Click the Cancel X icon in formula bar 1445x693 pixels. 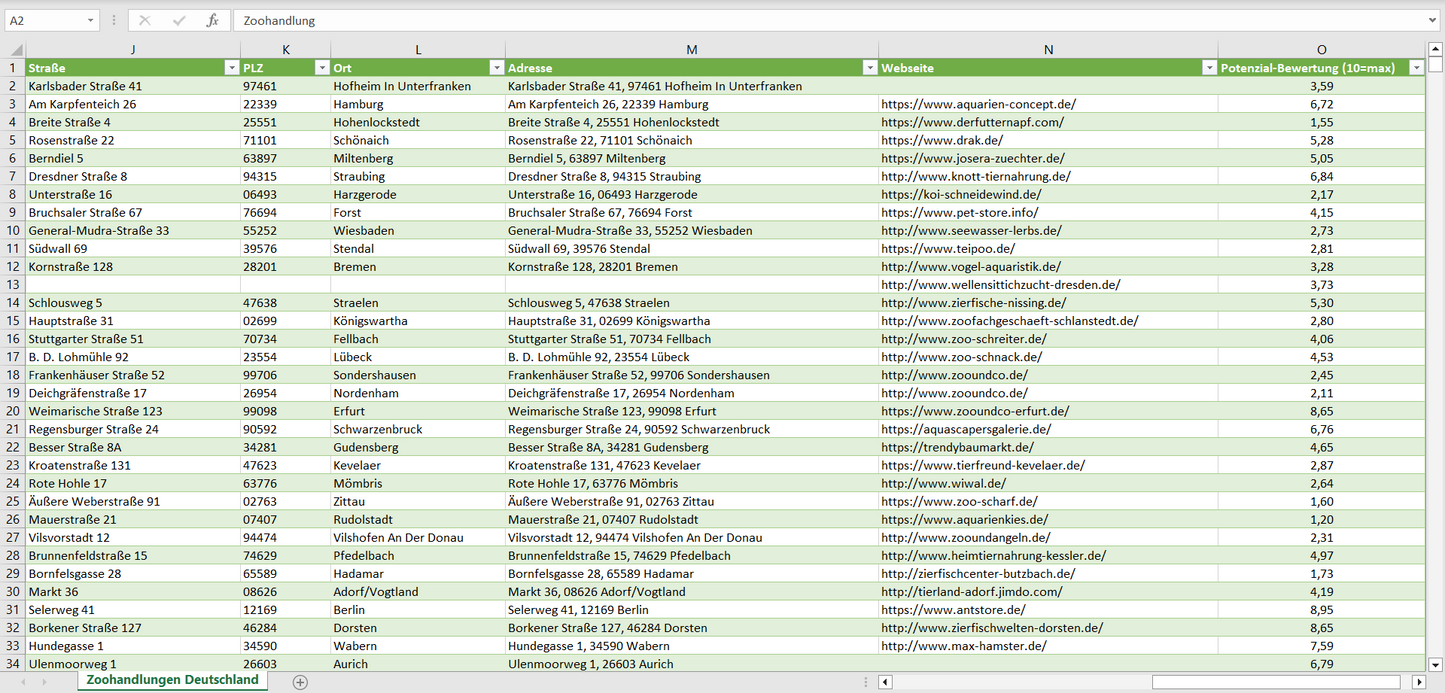point(145,20)
